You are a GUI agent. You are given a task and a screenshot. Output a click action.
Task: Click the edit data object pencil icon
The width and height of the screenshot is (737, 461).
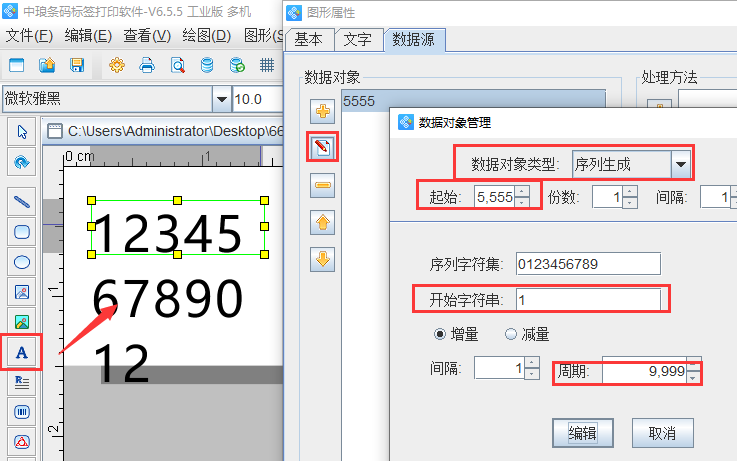323,148
